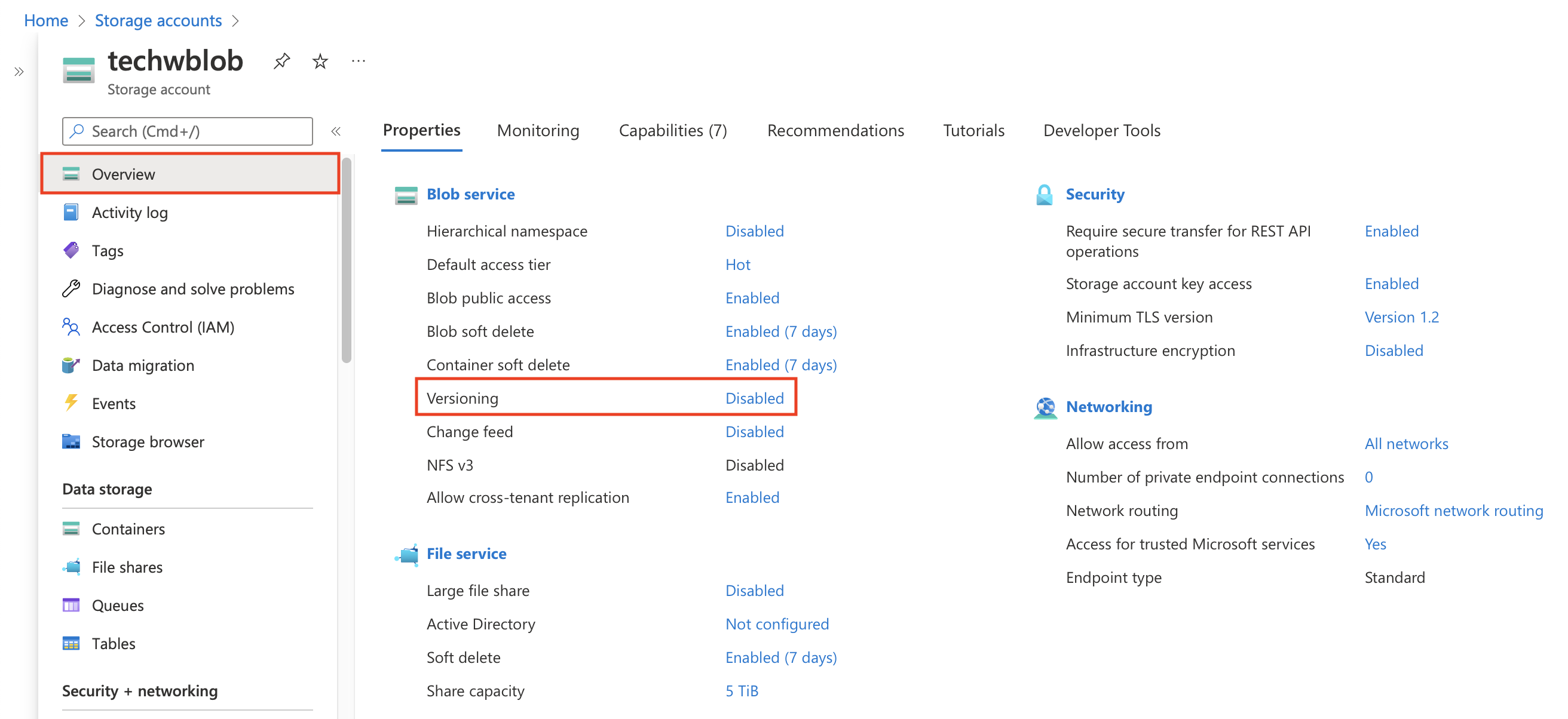
Task: Open Tags from the sidebar
Action: 107,251
